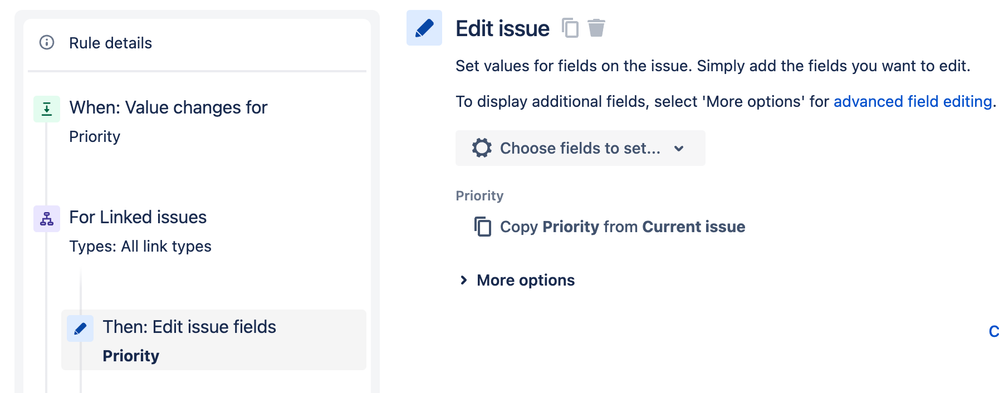Open the advanced field editing link
The image size is (999, 393).
pos(913,102)
